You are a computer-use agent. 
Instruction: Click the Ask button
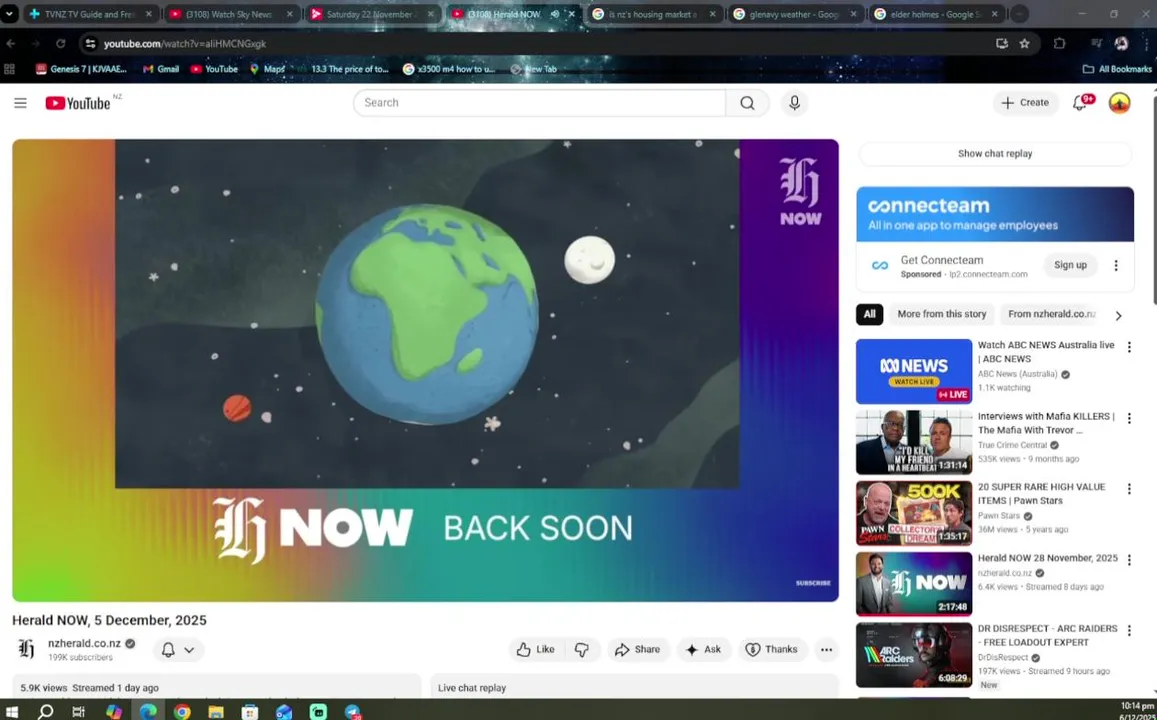703,650
